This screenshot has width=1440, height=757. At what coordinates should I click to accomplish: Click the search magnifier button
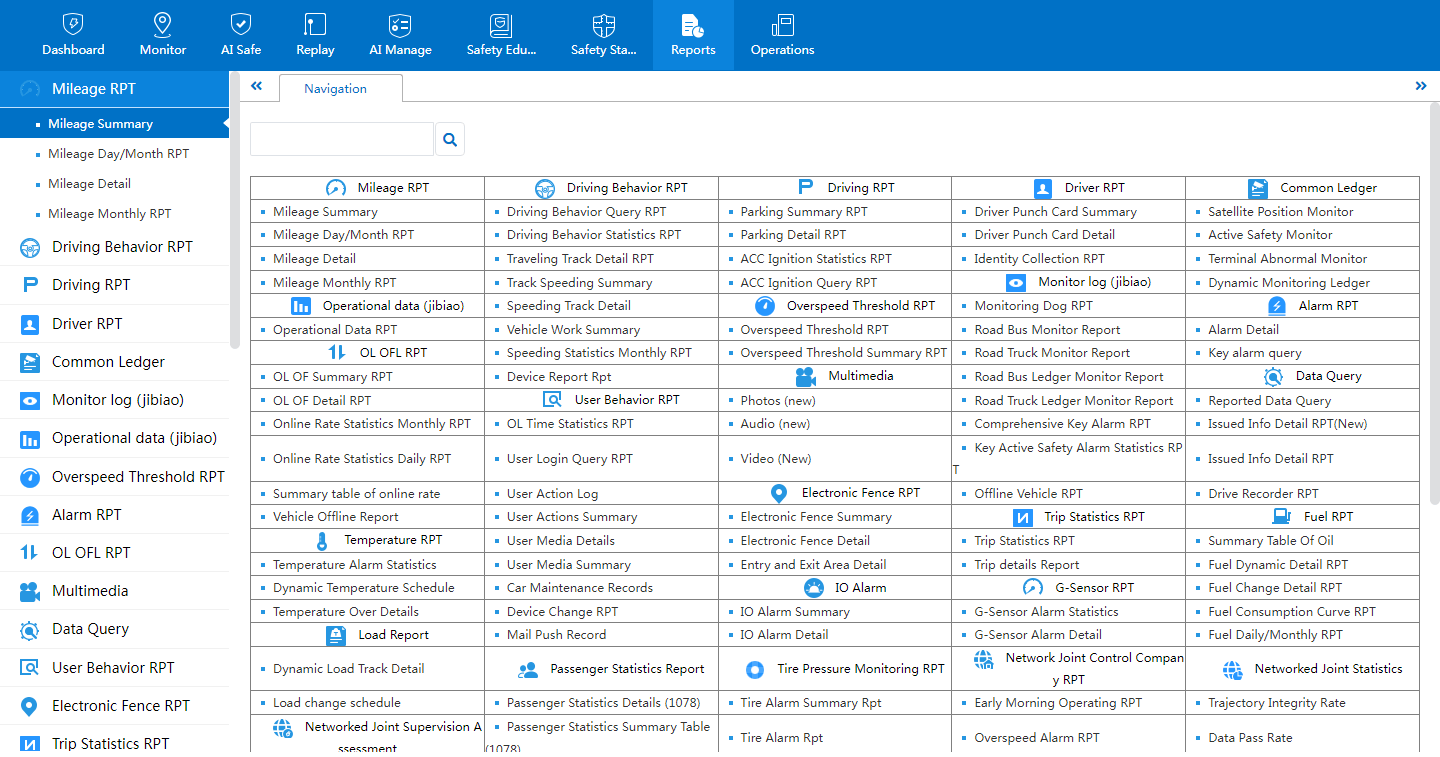coord(450,140)
